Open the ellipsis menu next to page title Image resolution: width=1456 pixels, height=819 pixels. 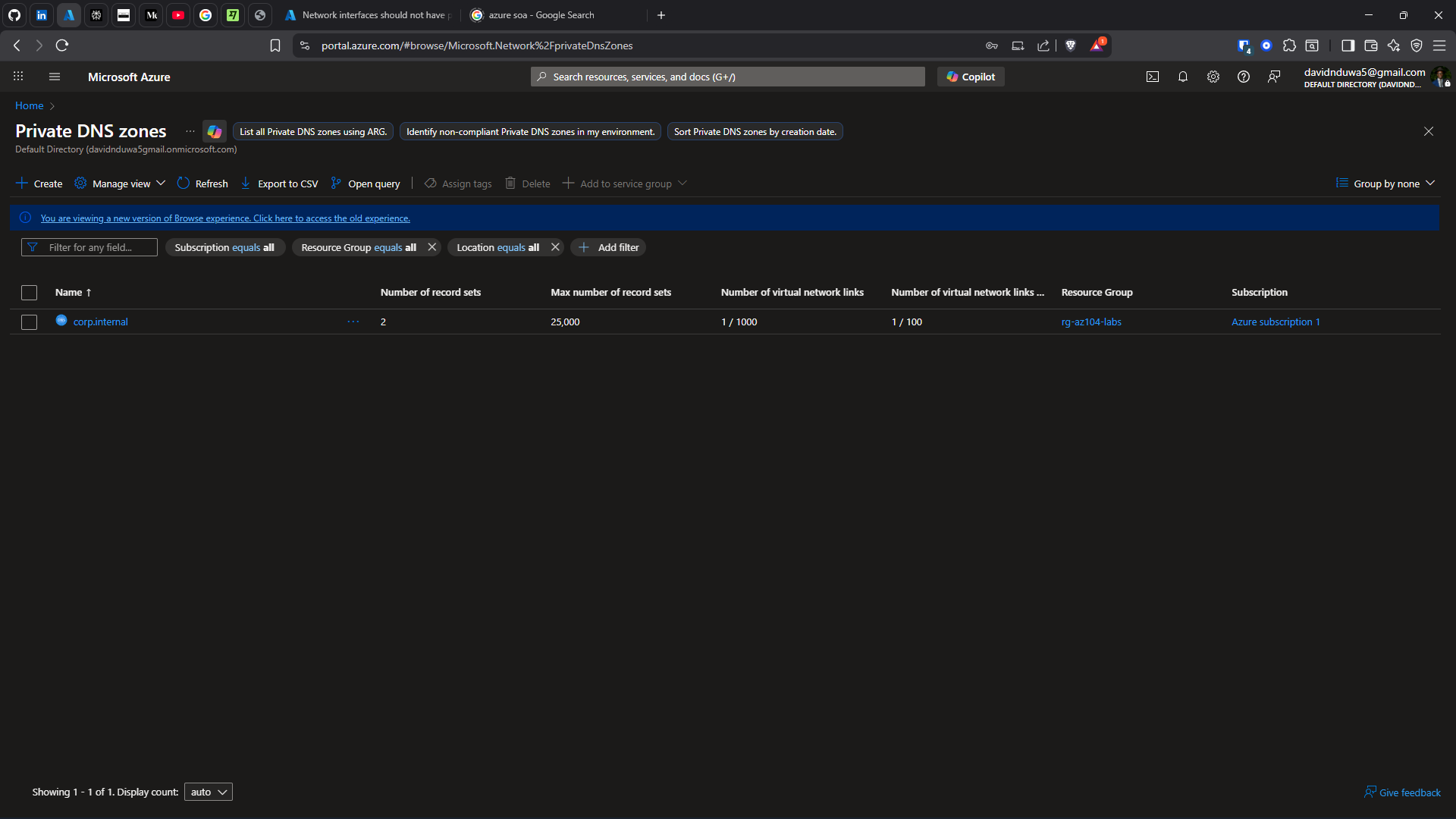(x=190, y=131)
